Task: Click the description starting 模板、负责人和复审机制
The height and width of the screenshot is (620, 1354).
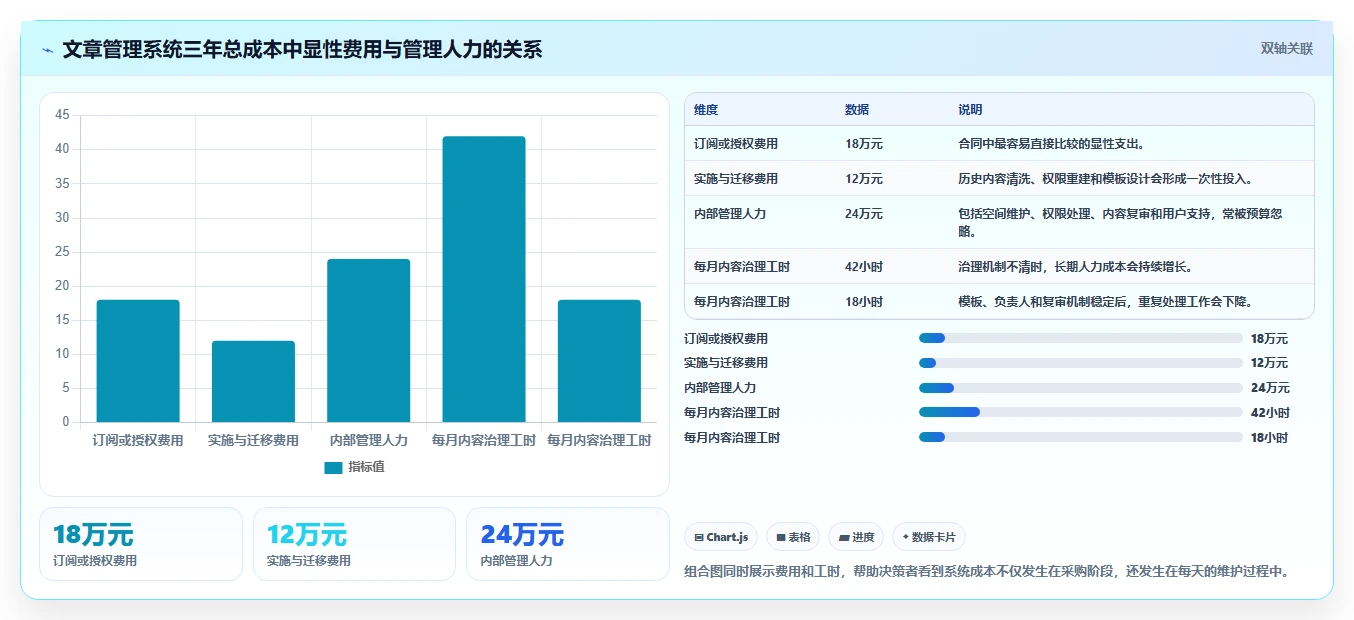Action: (x=1106, y=302)
